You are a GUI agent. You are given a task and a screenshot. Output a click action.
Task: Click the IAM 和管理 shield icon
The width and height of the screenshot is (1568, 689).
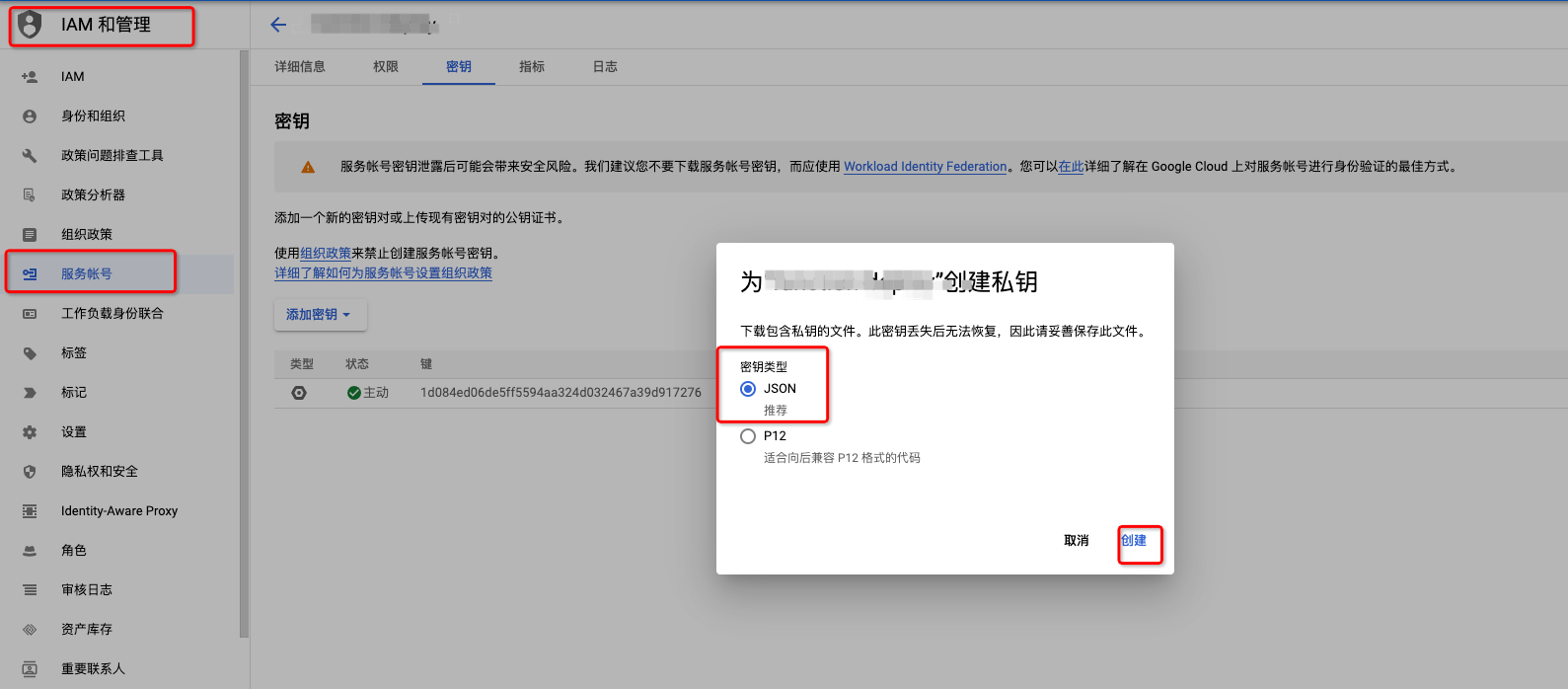[x=31, y=24]
